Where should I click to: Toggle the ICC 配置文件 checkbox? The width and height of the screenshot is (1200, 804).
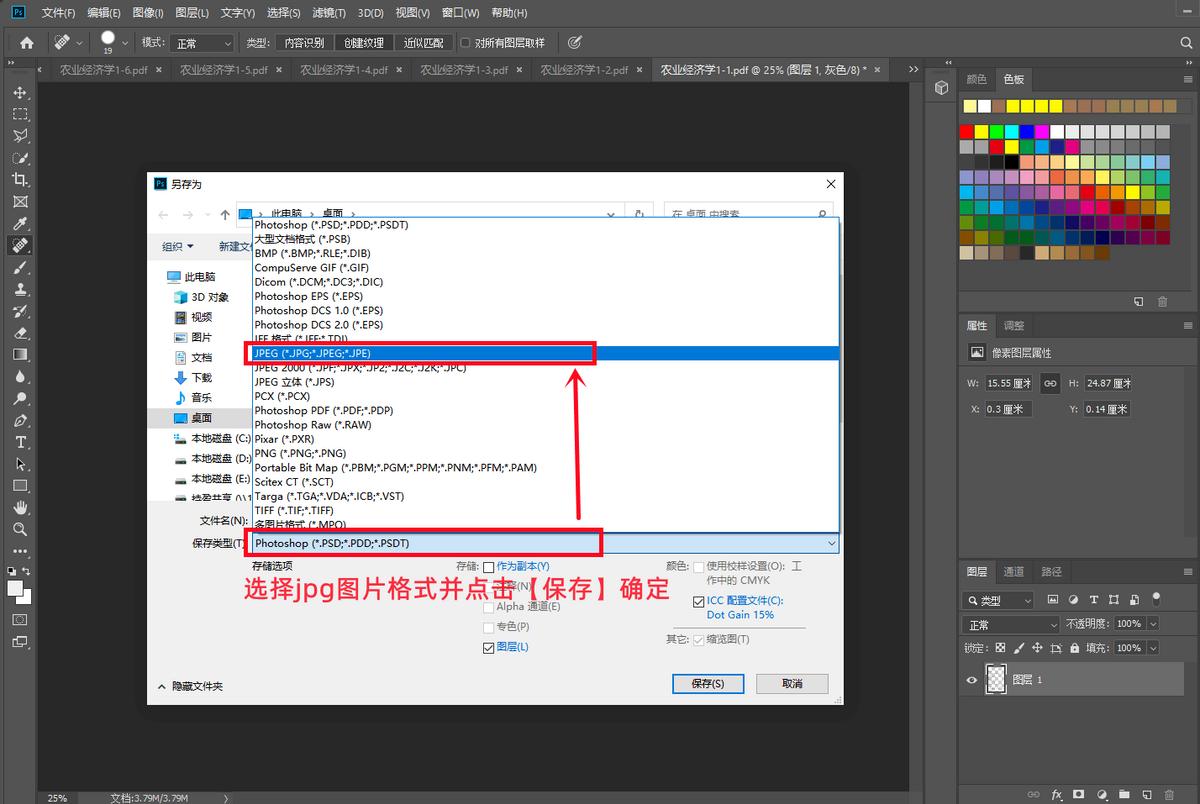[698, 601]
